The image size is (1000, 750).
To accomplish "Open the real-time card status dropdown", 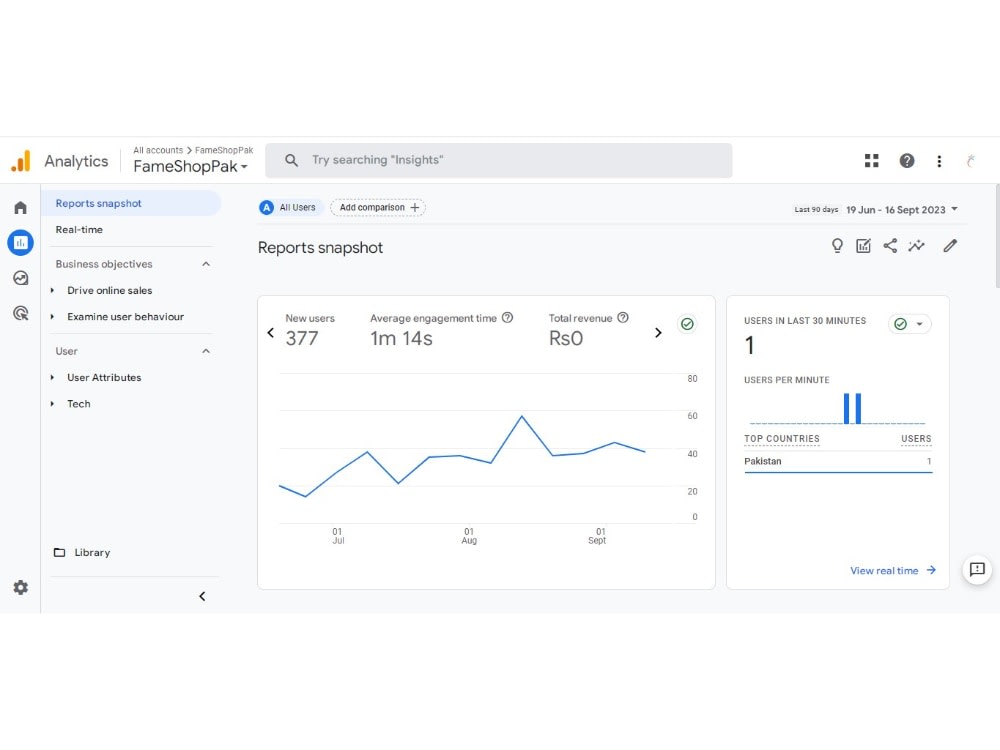I will click(x=909, y=324).
